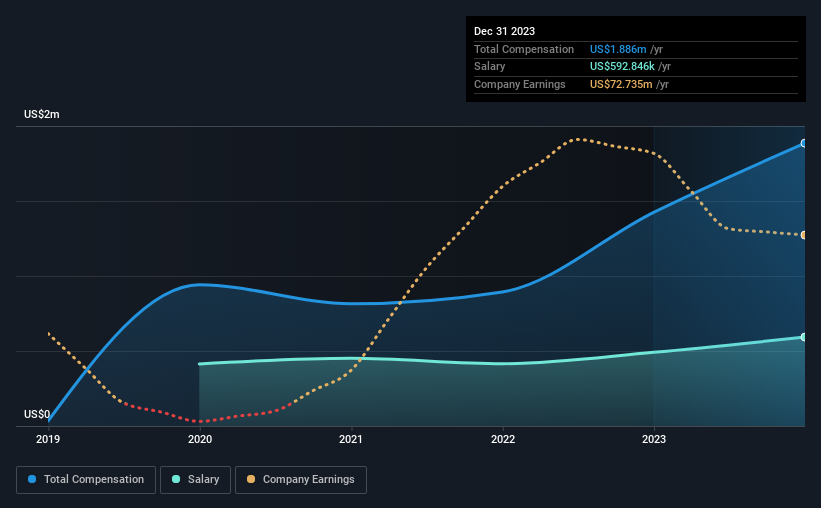Click the Company Earnings tooltip row label

click(x=519, y=84)
